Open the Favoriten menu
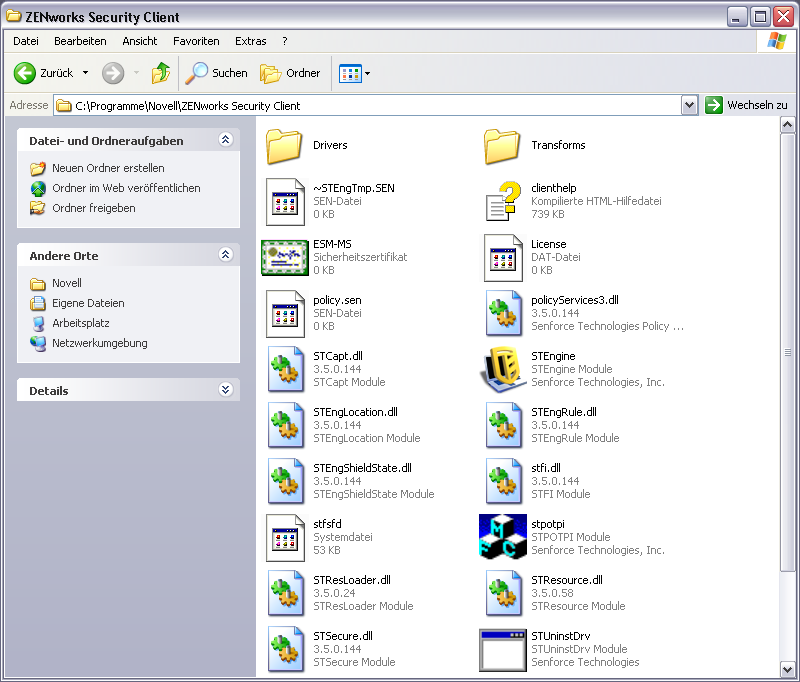Image resolution: width=800 pixels, height=682 pixels. click(x=196, y=41)
